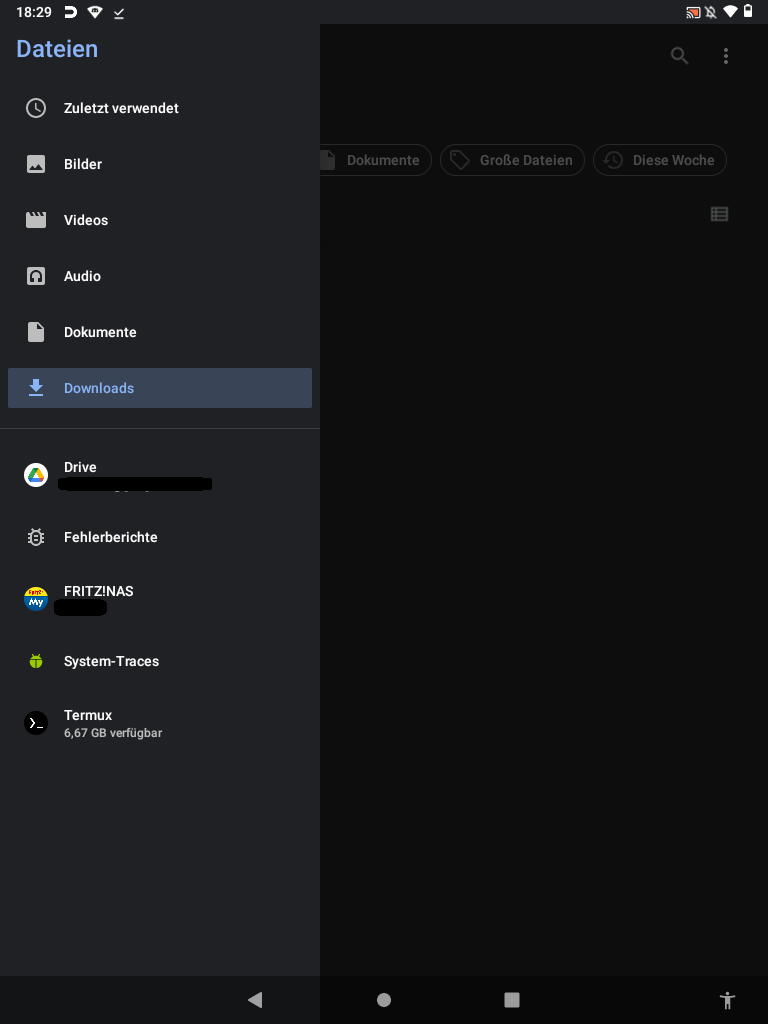Toggle the list view layout icon
The width and height of the screenshot is (768, 1024).
[719, 214]
